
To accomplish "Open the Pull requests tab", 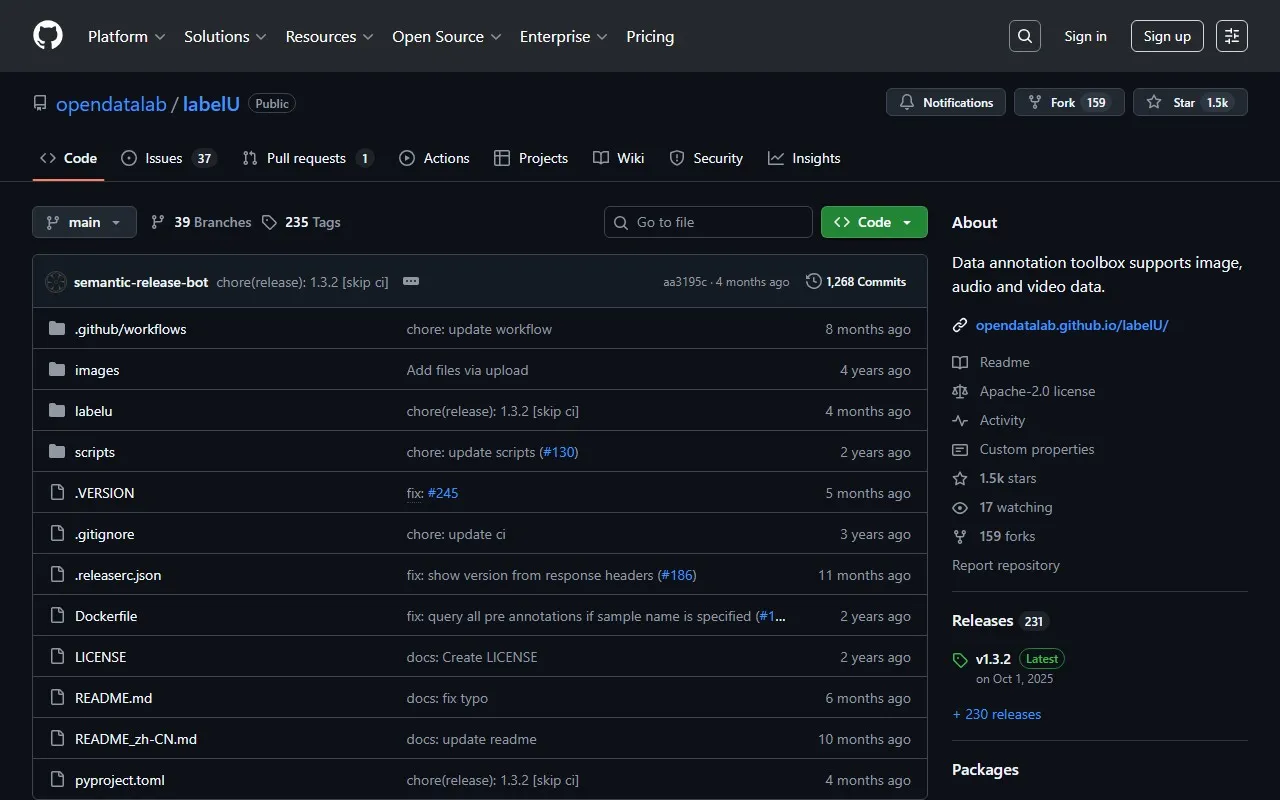I will tap(305, 158).
